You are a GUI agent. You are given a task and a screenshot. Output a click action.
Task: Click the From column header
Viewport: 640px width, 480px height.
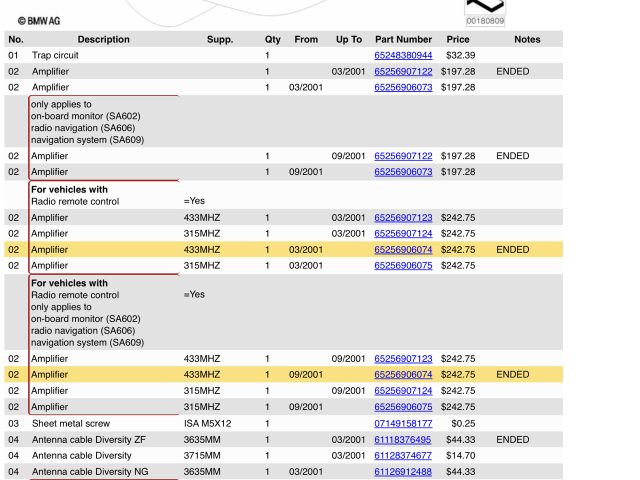(x=306, y=39)
